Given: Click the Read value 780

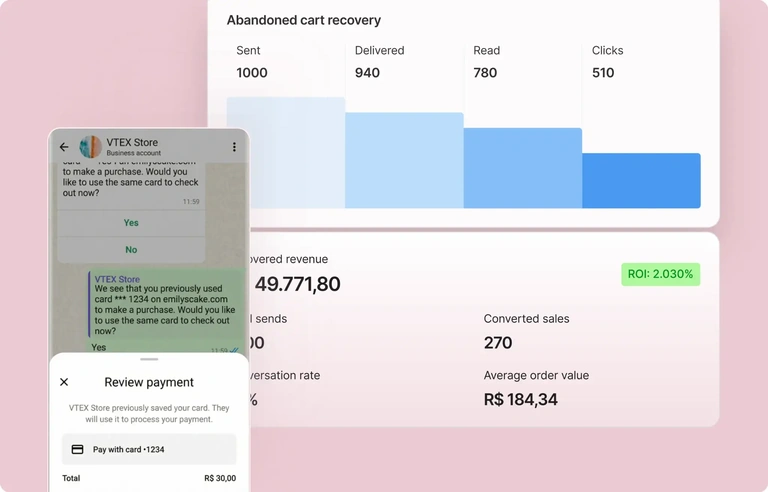Looking at the screenshot, I should 485,73.
